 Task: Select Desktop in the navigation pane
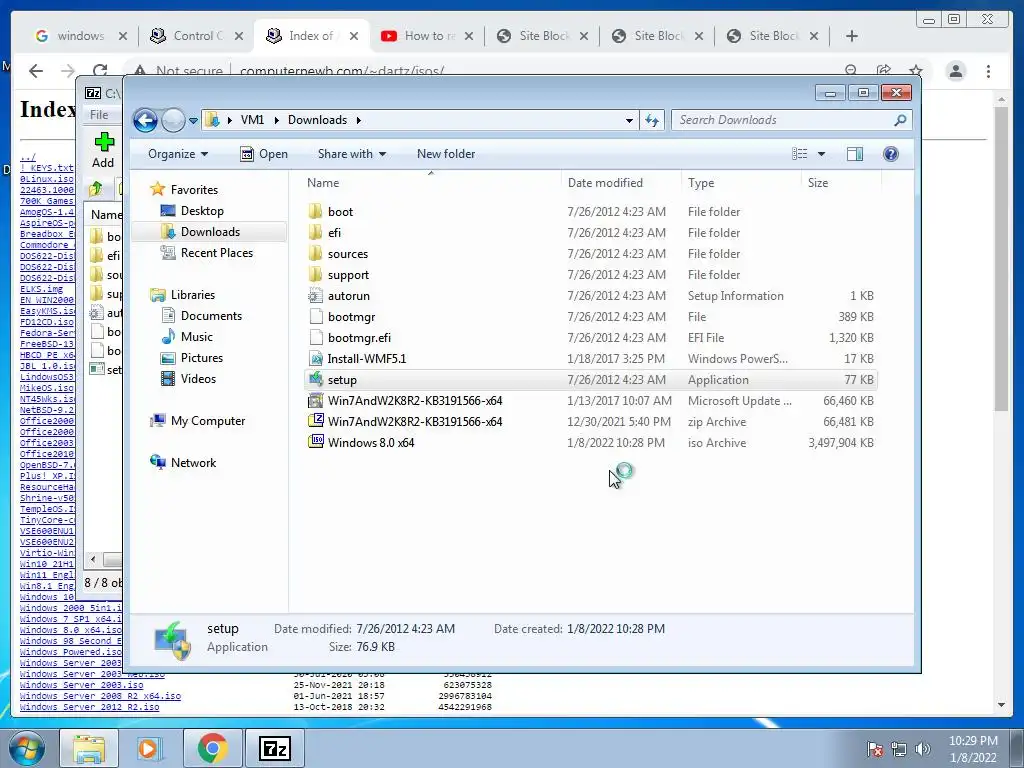202,211
